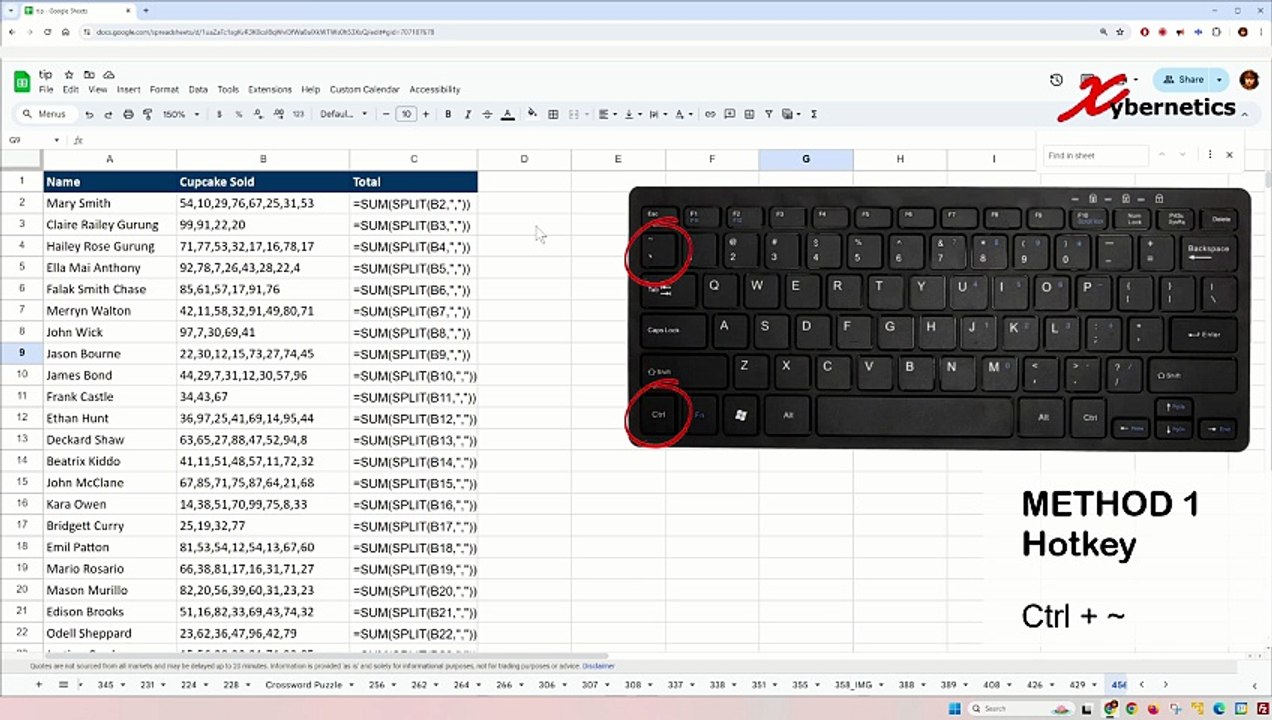Toggle Bold formatting
The width and height of the screenshot is (1272, 720).
(x=448, y=115)
